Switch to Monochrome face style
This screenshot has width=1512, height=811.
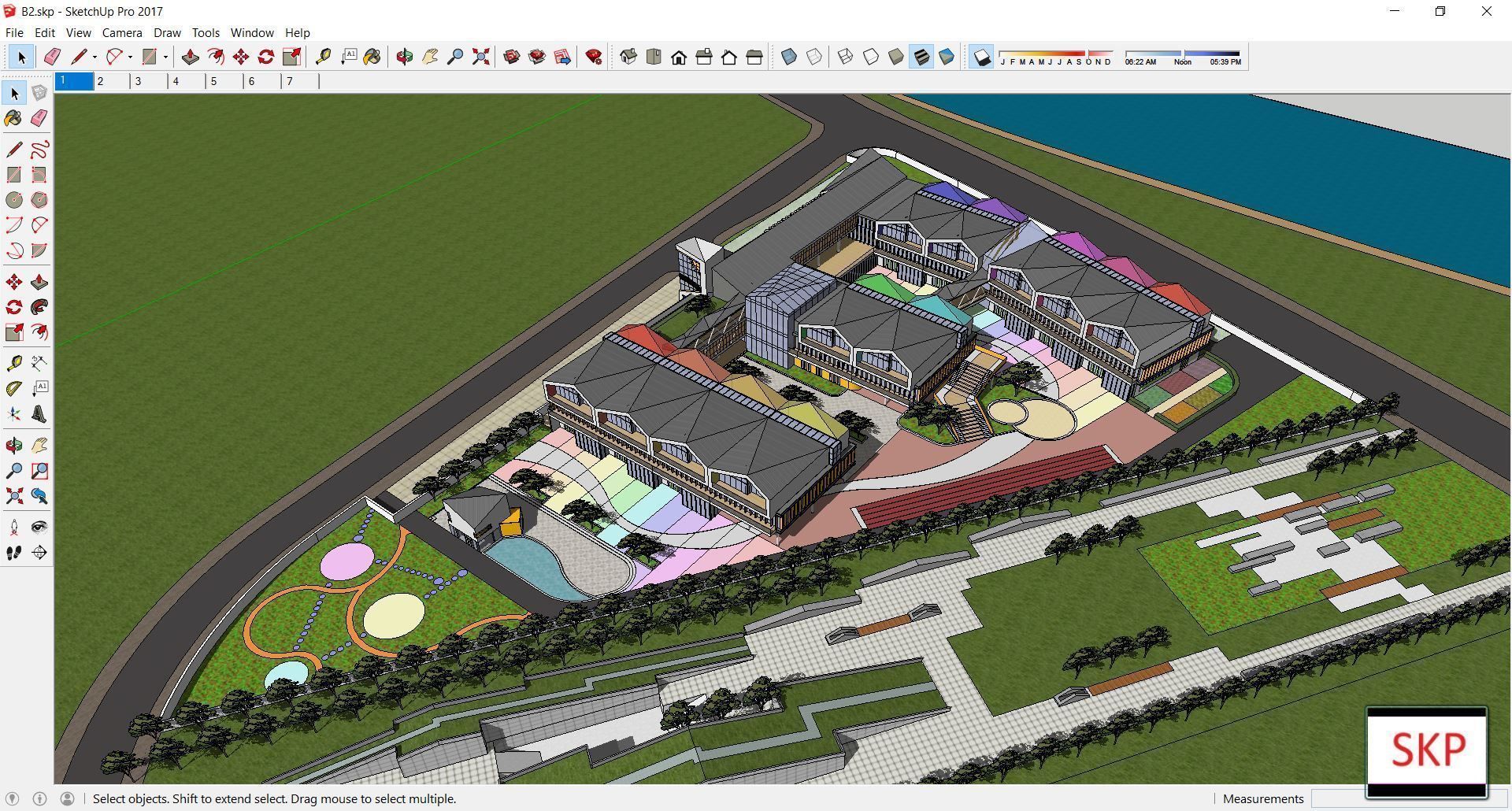pyautogui.click(x=947, y=57)
